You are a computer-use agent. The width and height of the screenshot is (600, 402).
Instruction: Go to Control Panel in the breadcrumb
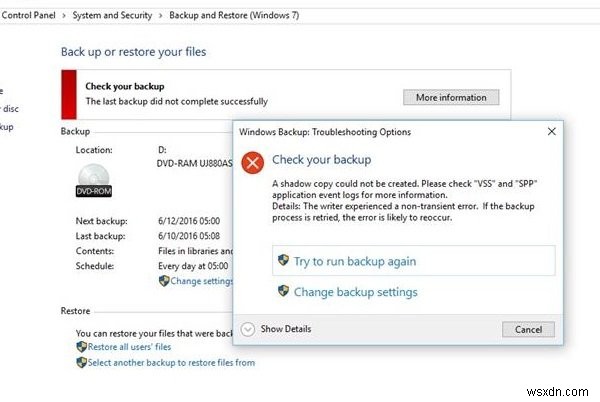pyautogui.click(x=27, y=16)
